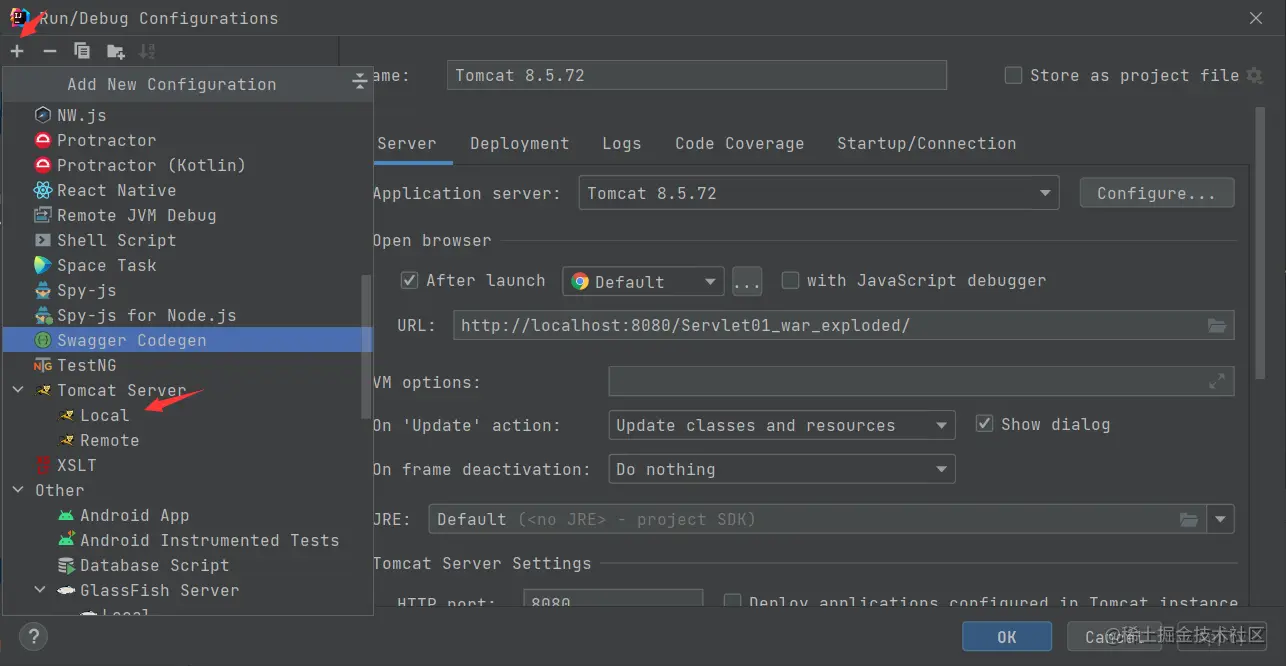Collapse the Other tree node

(18, 490)
